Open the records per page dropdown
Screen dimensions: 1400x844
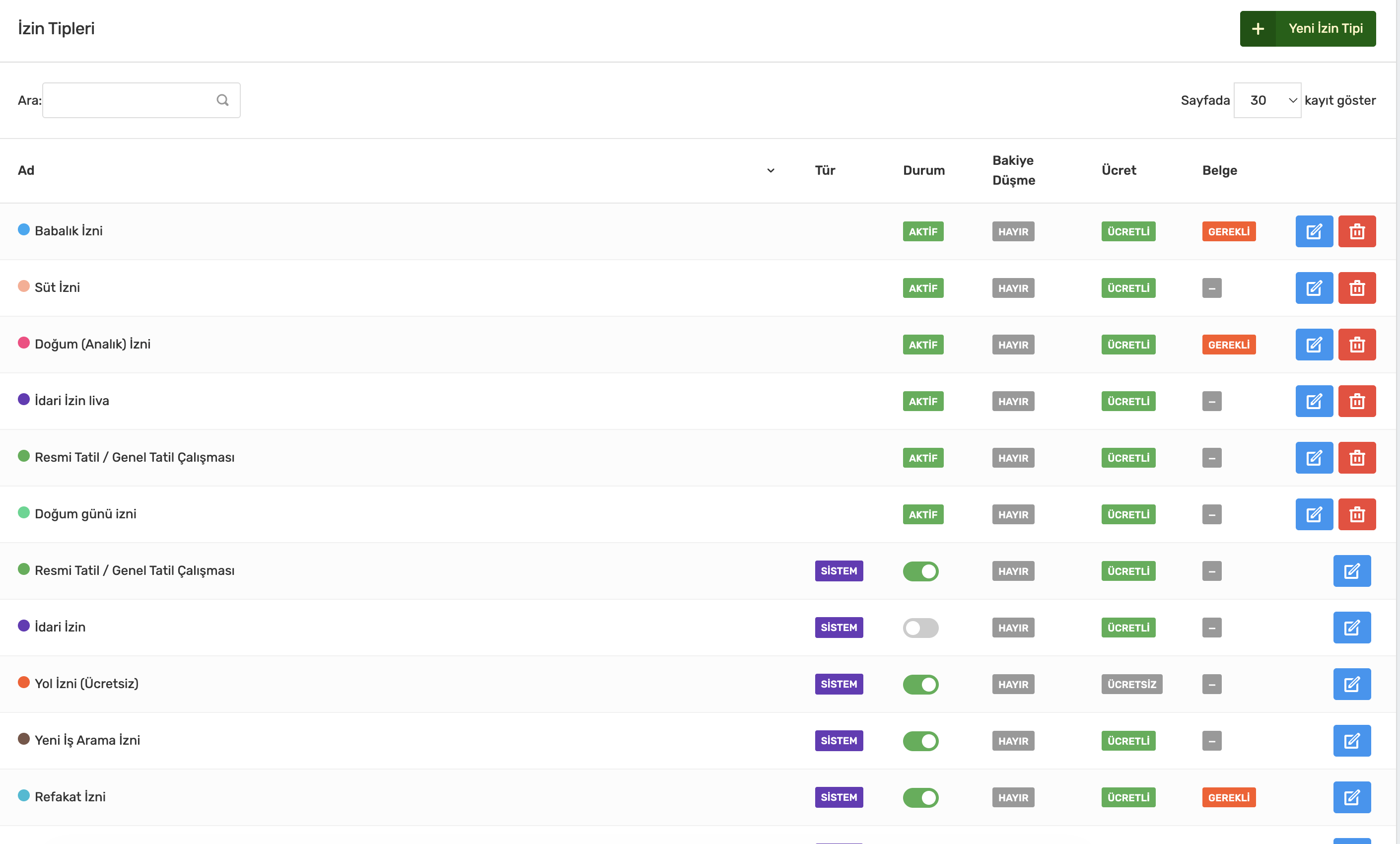1267,101
